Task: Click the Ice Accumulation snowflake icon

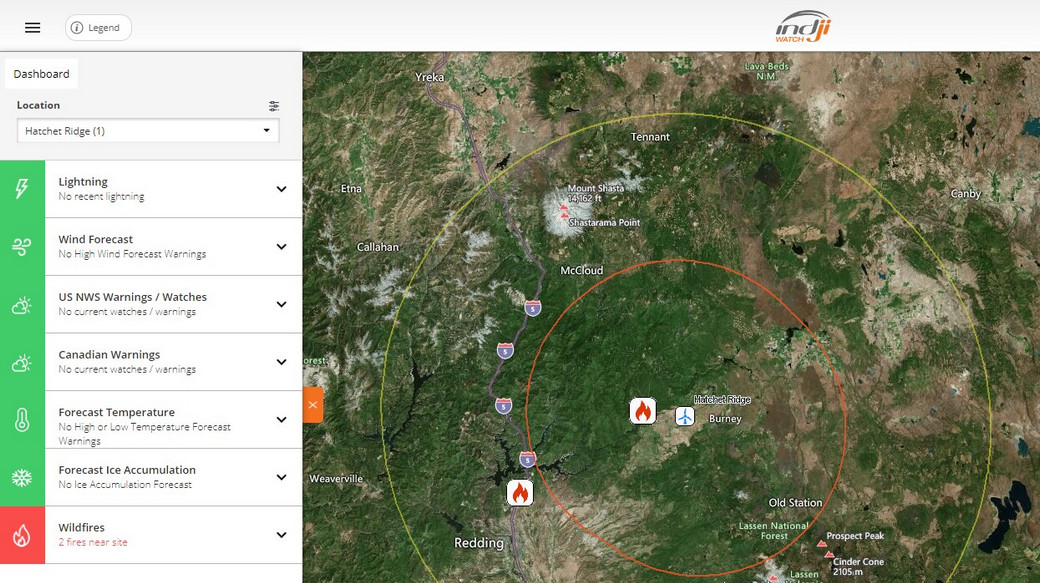Action: (x=22, y=478)
